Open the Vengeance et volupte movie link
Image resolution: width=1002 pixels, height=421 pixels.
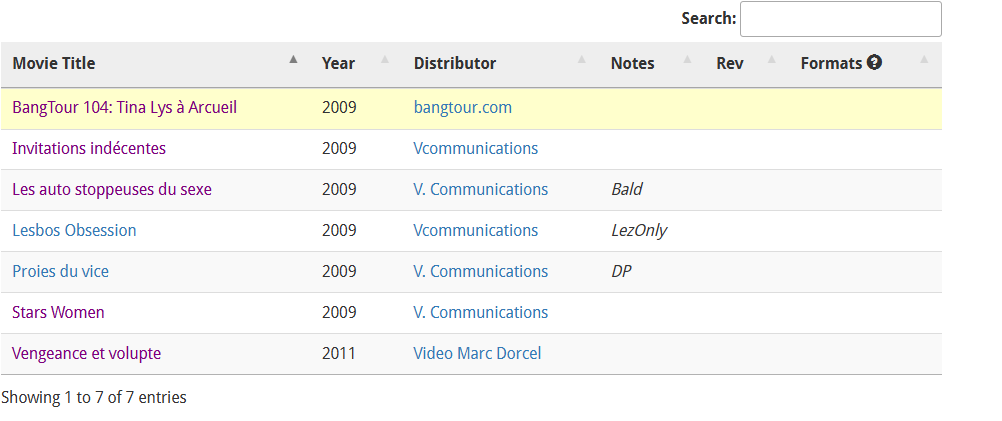click(86, 353)
